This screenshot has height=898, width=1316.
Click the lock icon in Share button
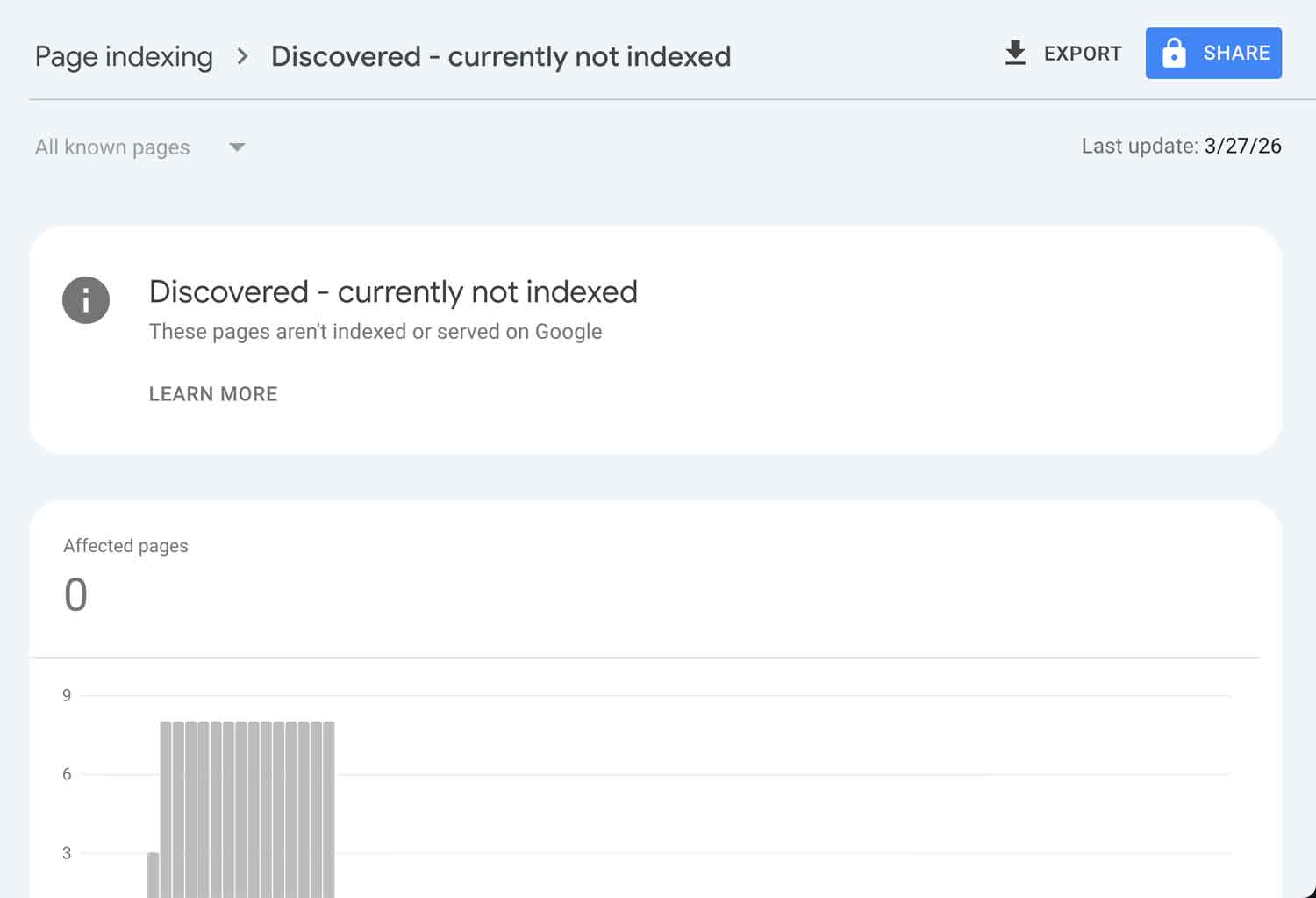pyautogui.click(x=1174, y=53)
